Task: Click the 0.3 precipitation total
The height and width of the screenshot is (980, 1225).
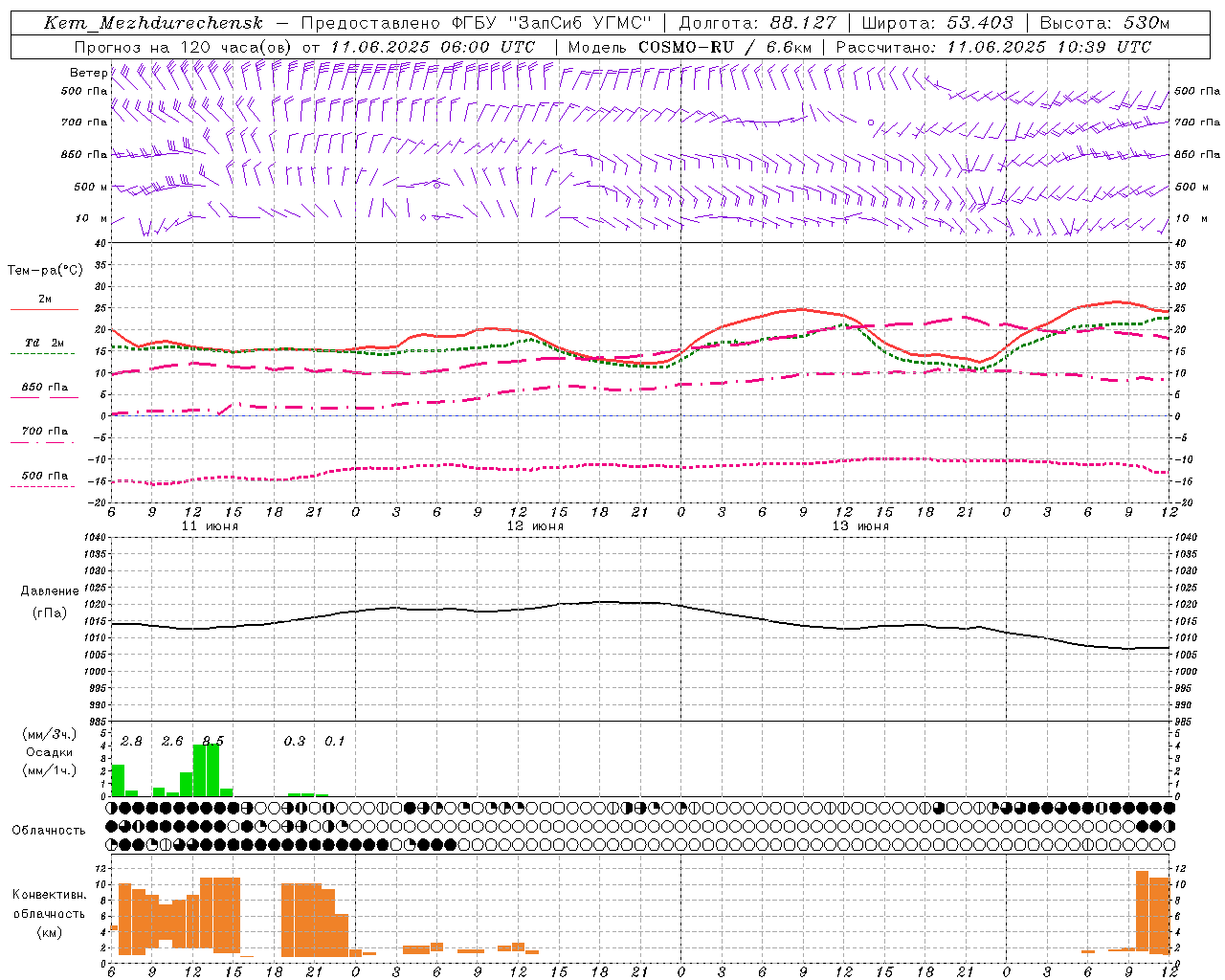Action: coord(295,741)
